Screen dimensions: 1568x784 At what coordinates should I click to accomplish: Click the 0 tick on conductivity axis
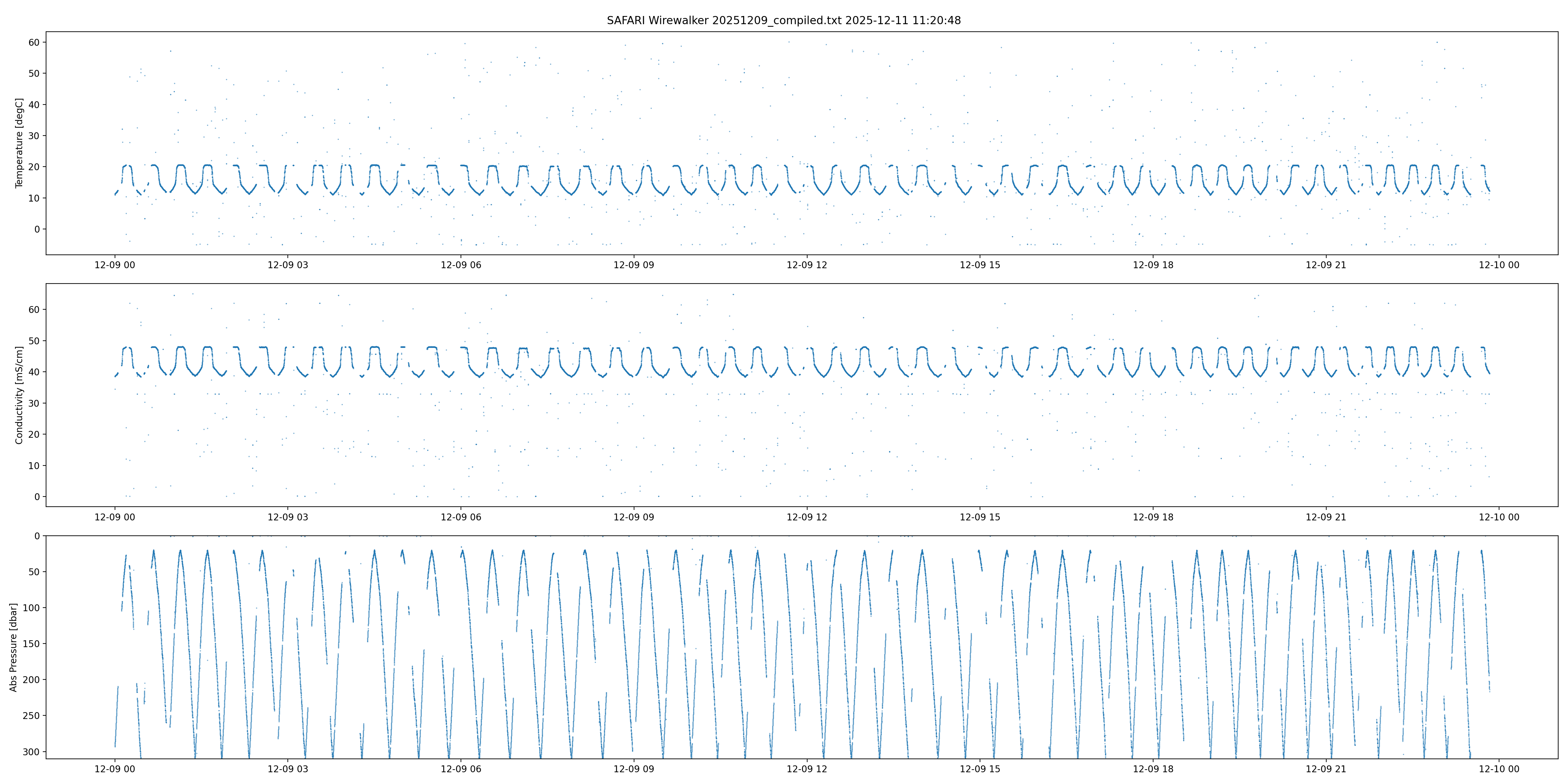[37, 497]
